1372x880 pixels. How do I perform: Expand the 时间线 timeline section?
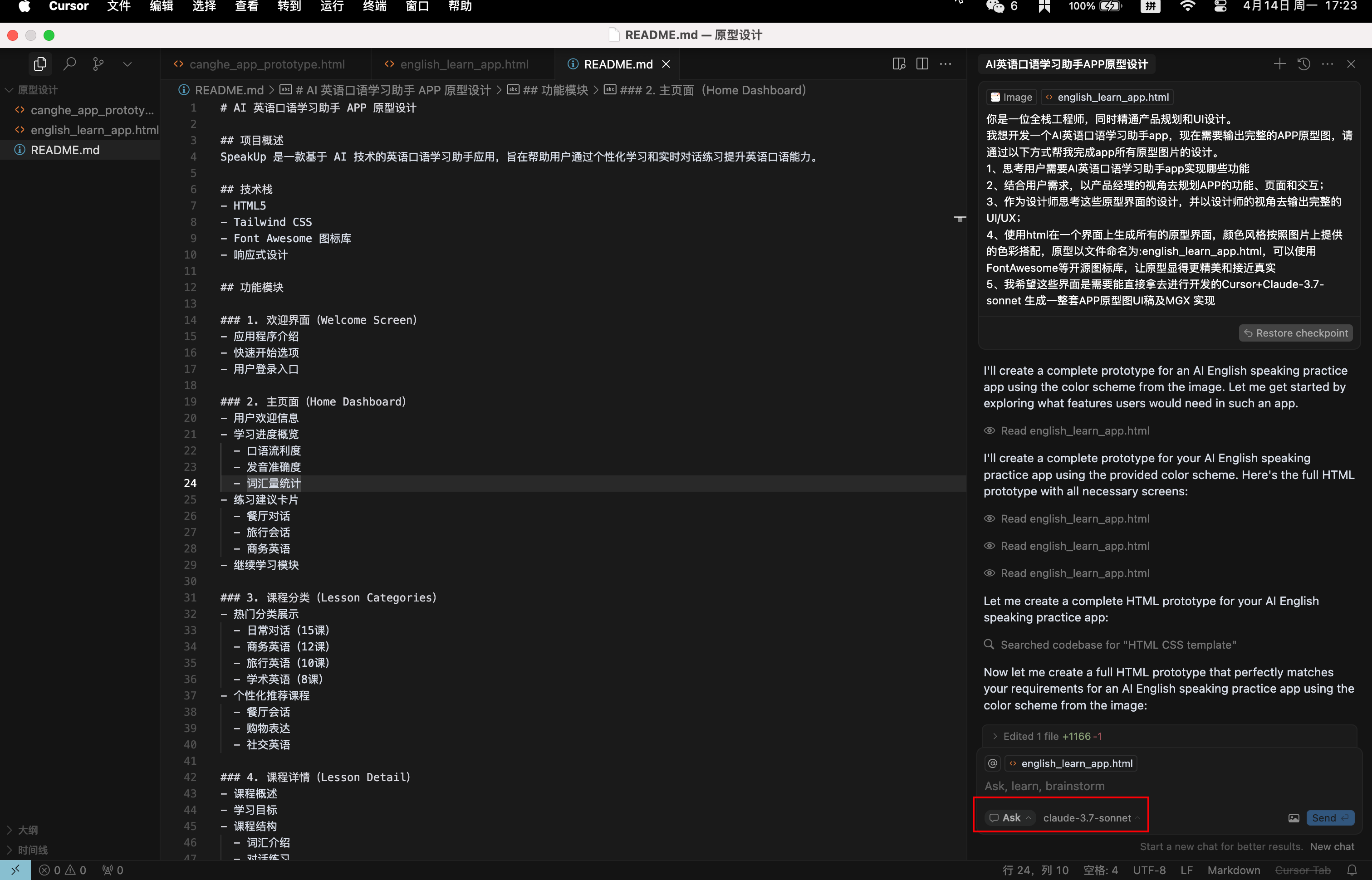pyautogui.click(x=32, y=850)
